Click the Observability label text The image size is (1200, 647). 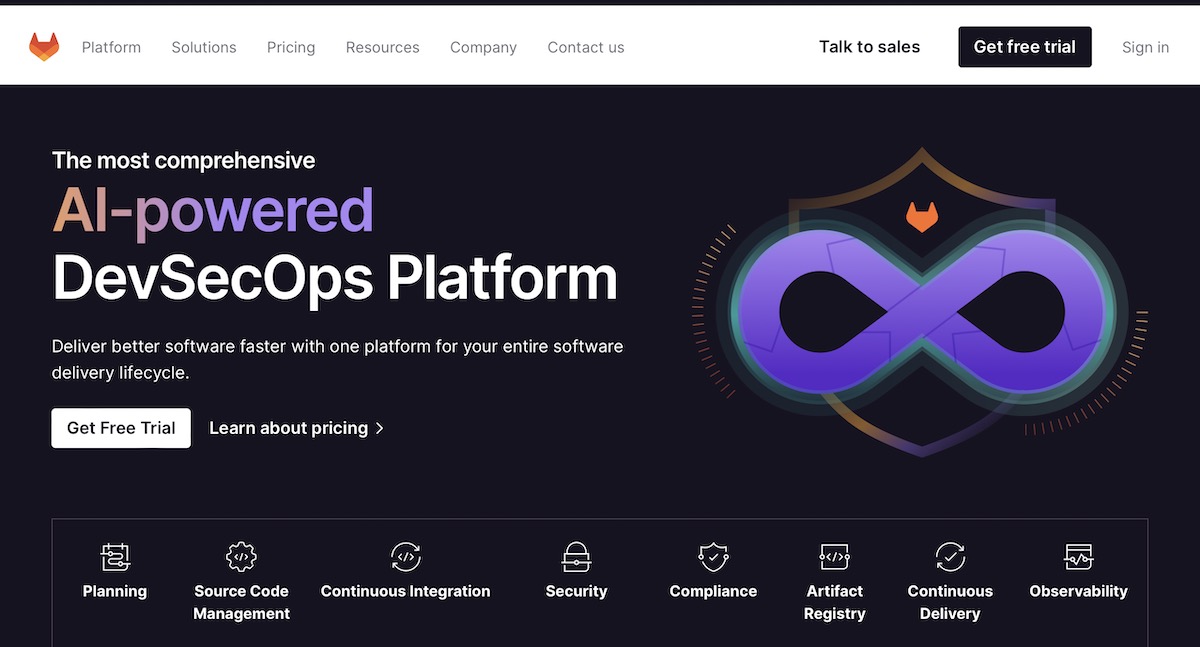point(1078,591)
